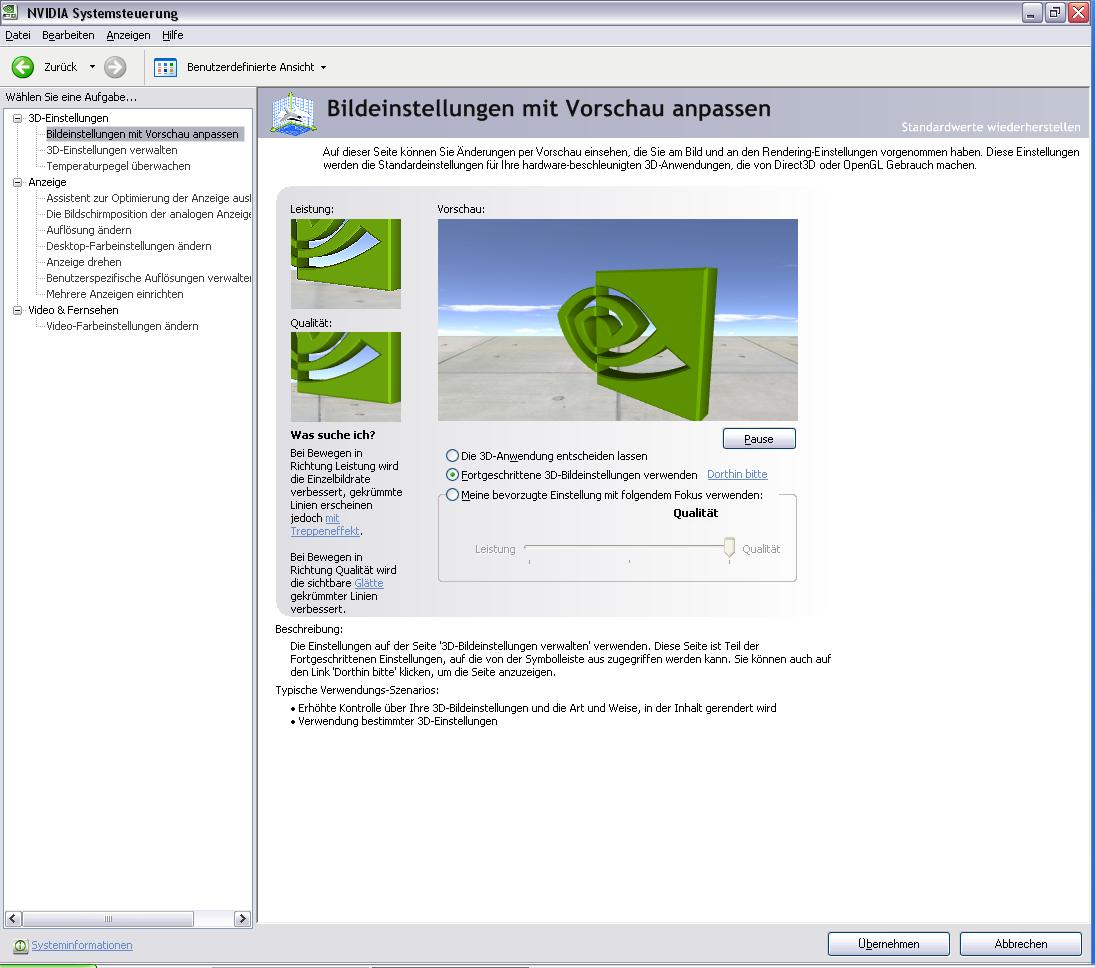Image resolution: width=1095 pixels, height=968 pixels.
Task: Click the NVIDIA title bar app icon
Action: click(10, 12)
